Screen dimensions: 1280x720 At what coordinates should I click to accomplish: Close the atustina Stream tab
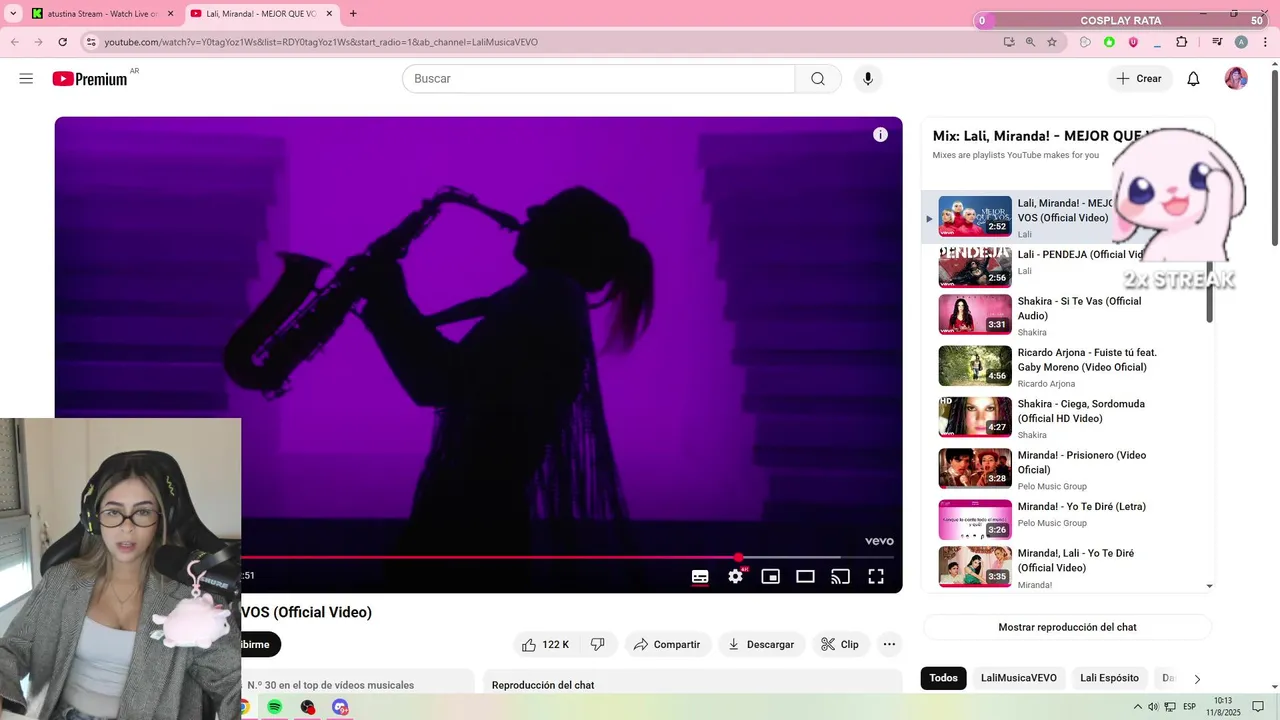pyautogui.click(x=170, y=14)
